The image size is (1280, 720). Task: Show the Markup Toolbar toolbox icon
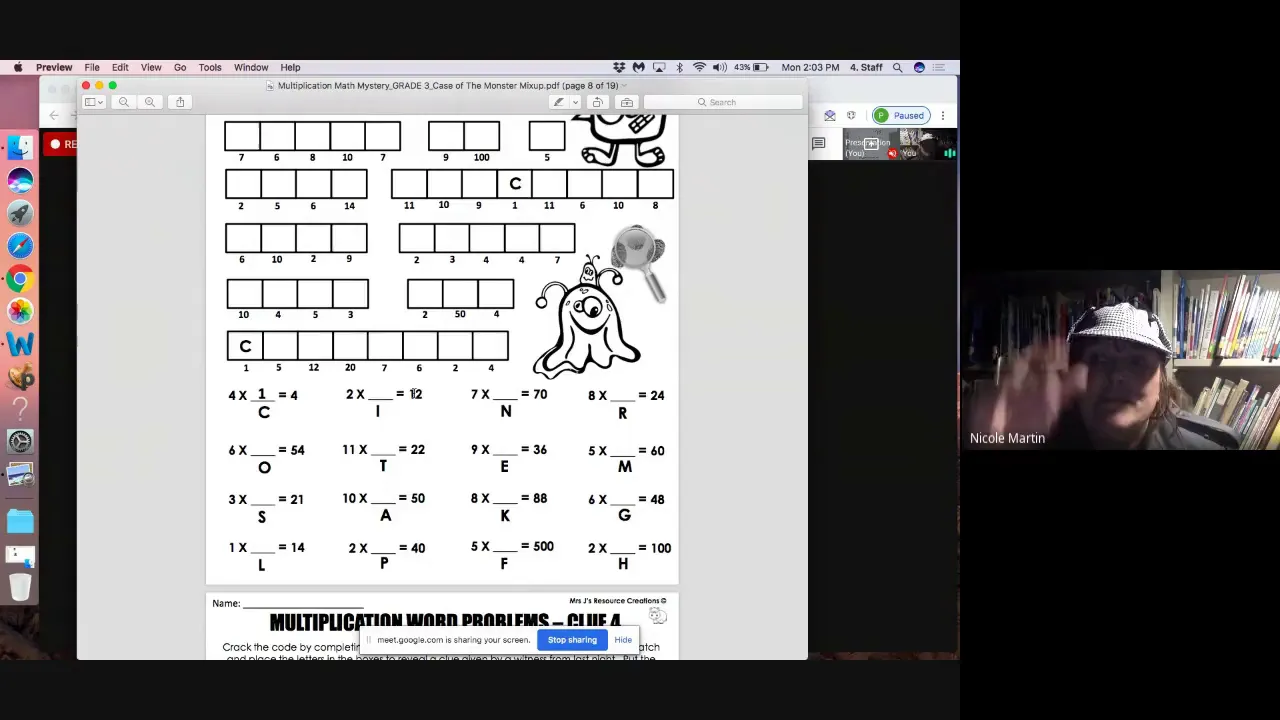tap(627, 102)
